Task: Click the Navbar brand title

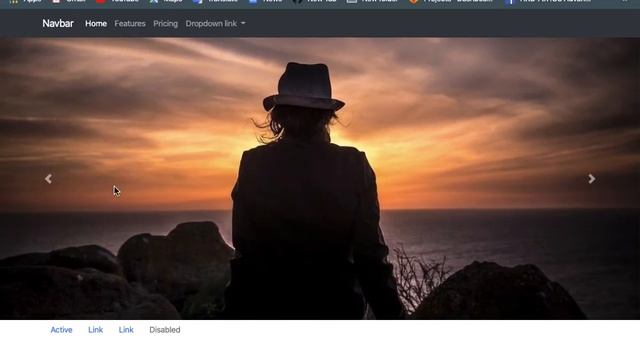Action: point(58,24)
